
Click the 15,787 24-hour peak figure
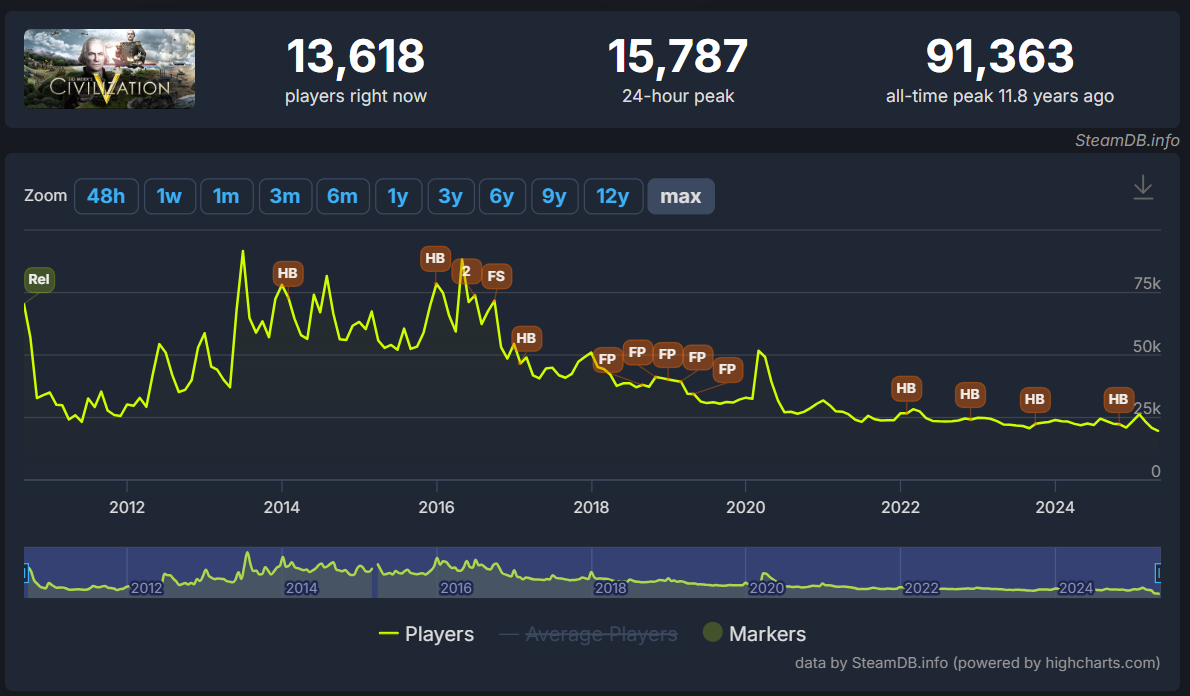click(x=678, y=56)
